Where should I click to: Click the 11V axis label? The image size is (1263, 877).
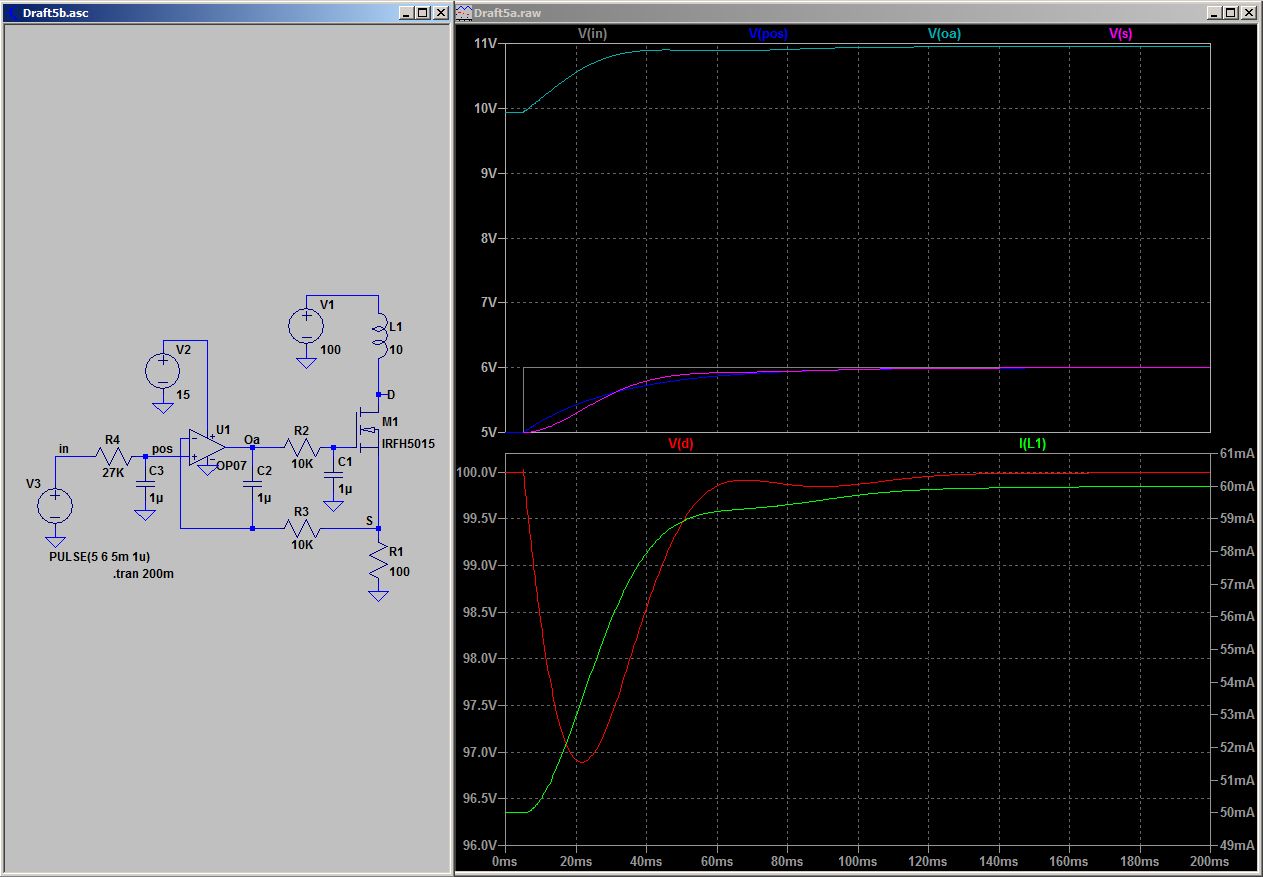pos(485,44)
